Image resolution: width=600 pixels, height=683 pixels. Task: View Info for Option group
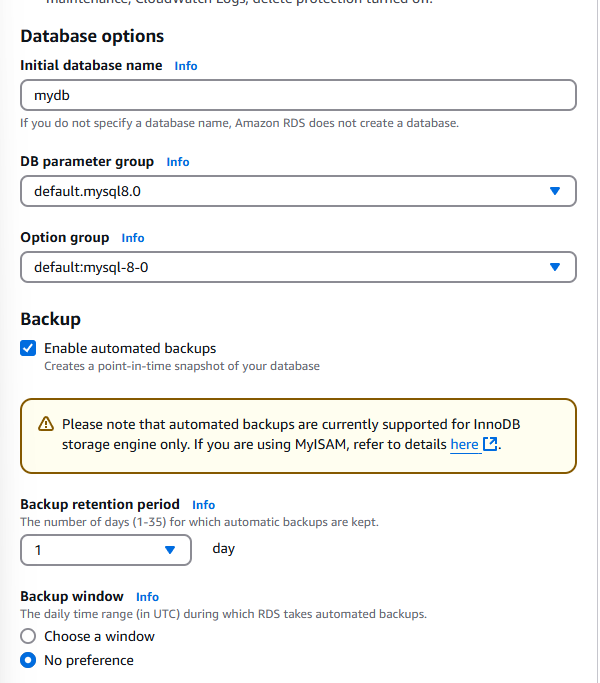tap(133, 238)
